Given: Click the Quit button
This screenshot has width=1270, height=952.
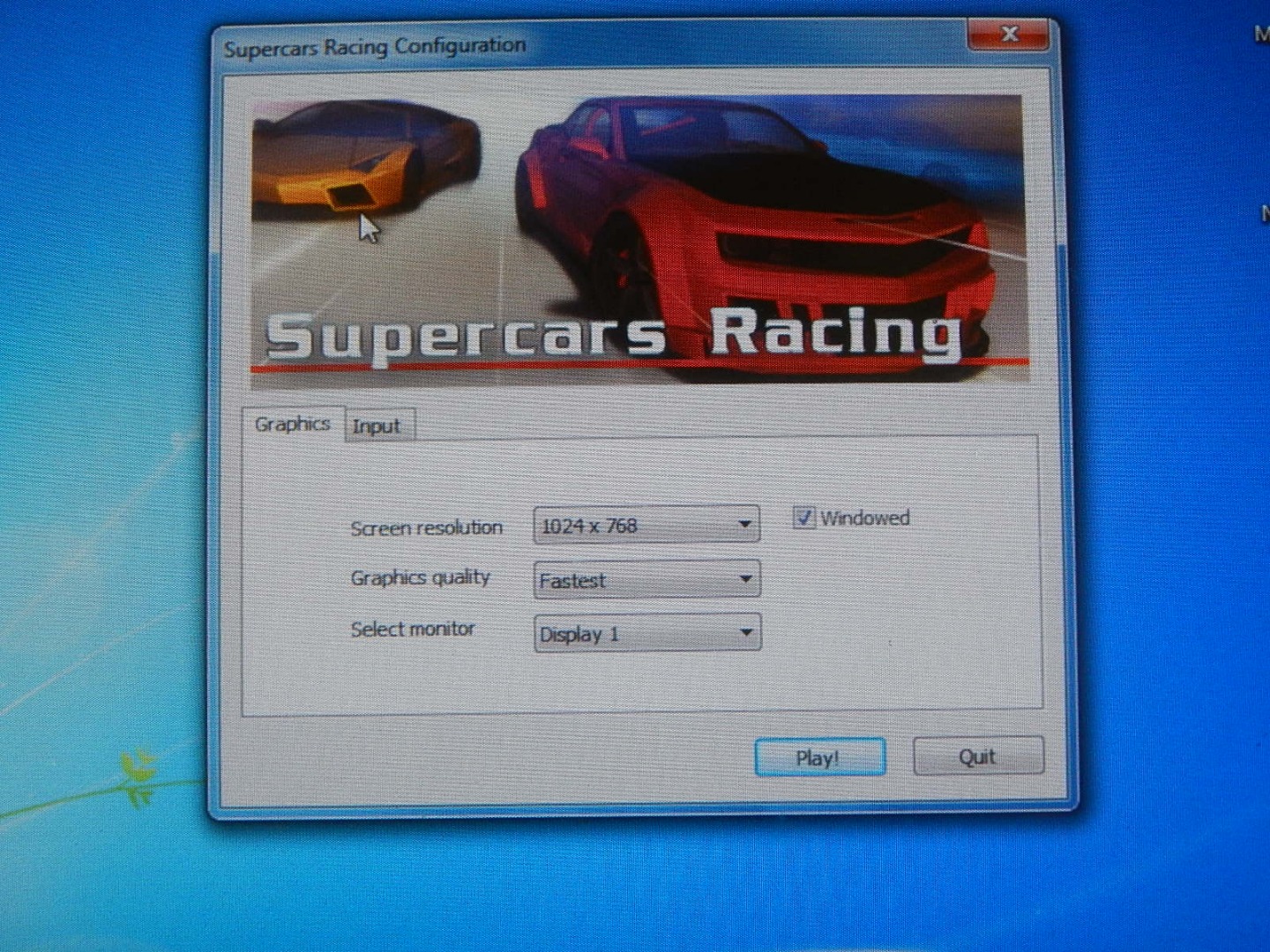Looking at the screenshot, I should [x=978, y=756].
